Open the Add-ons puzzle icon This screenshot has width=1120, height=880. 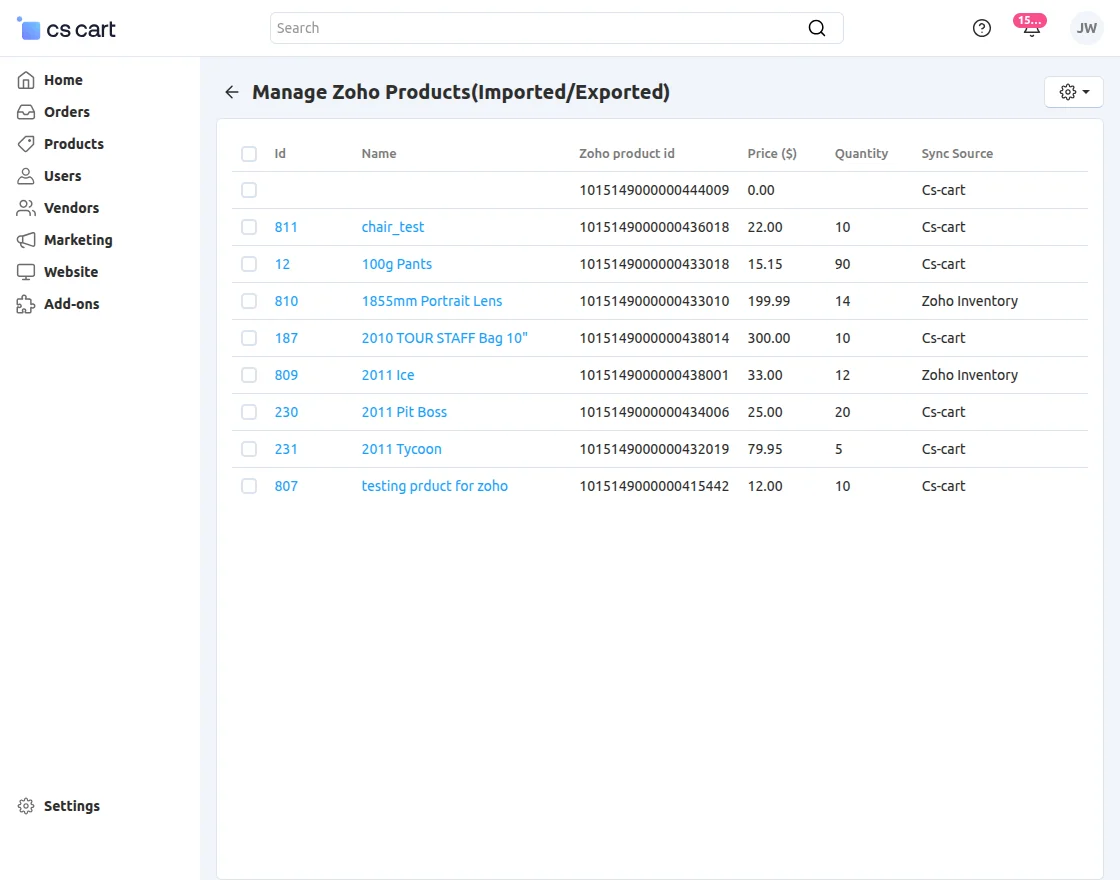25,304
